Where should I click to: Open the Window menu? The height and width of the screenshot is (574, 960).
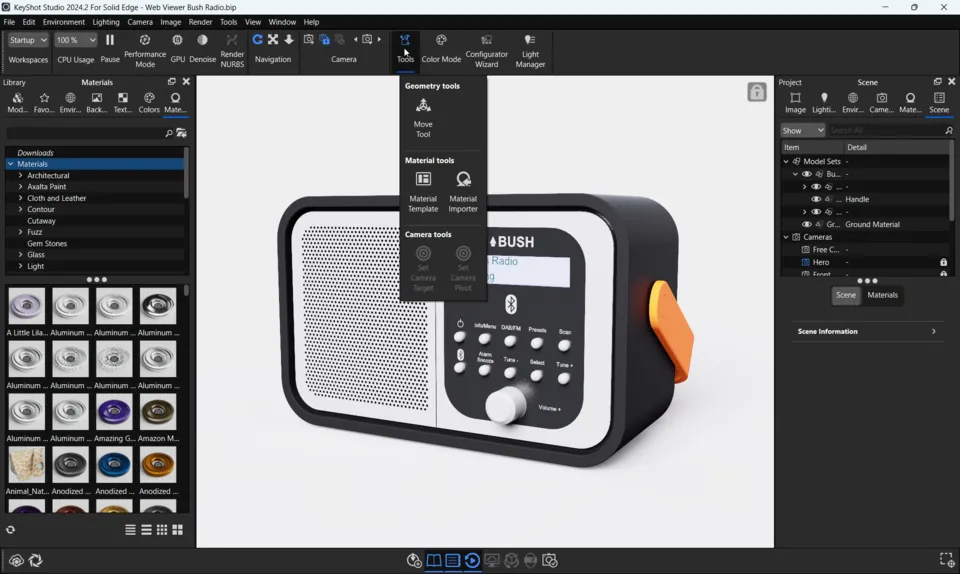282,22
